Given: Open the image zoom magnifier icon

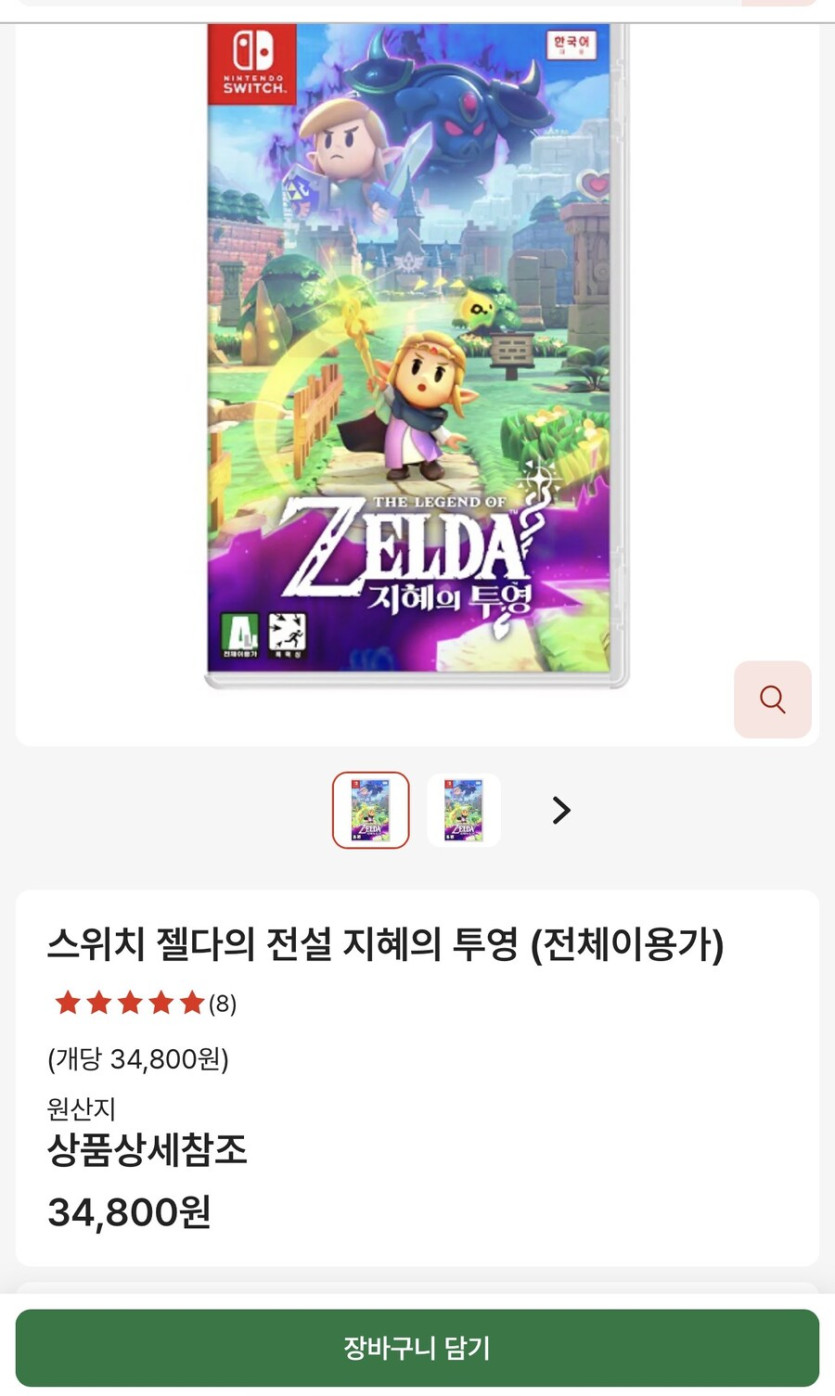Looking at the screenshot, I should pos(771,699).
